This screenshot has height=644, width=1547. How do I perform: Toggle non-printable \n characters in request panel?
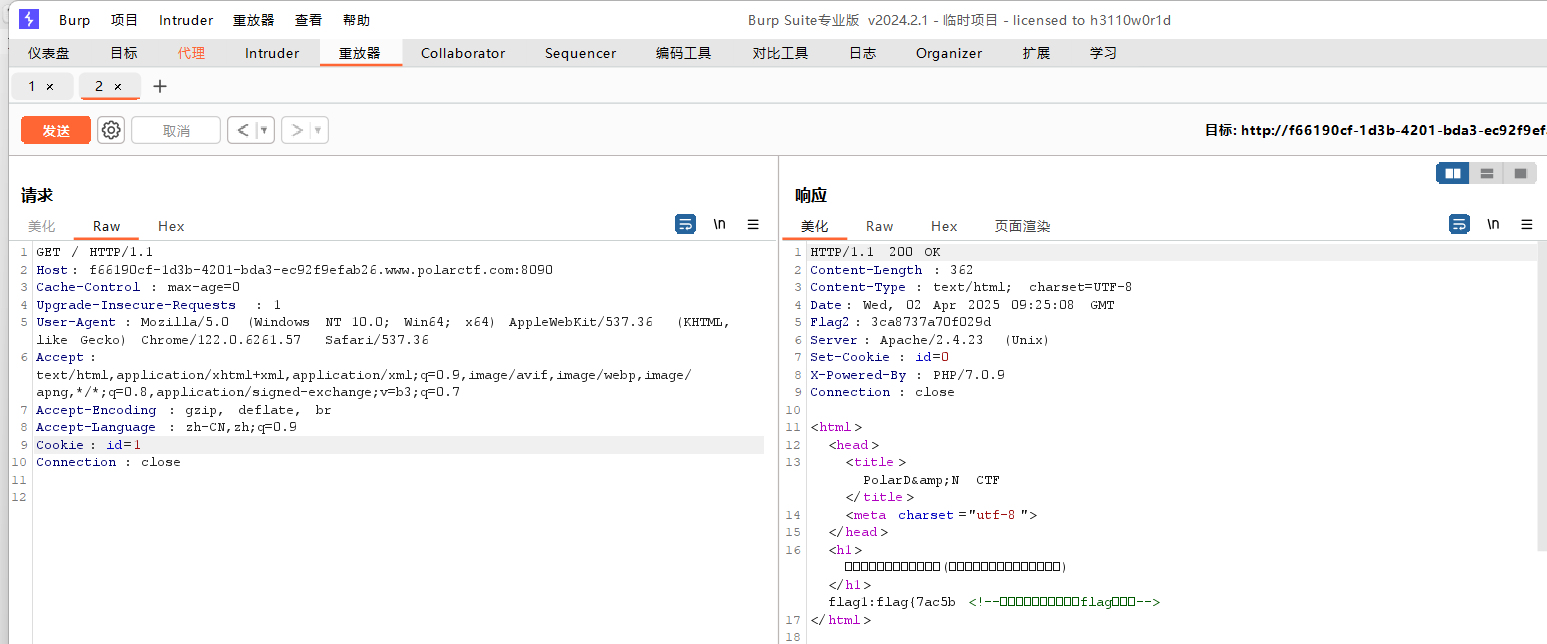tap(719, 225)
